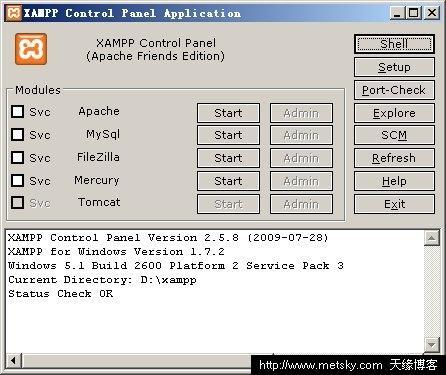Click 'Windows 5.1 Build 2600' log line
The height and width of the screenshot is (375, 446).
(x=176, y=266)
